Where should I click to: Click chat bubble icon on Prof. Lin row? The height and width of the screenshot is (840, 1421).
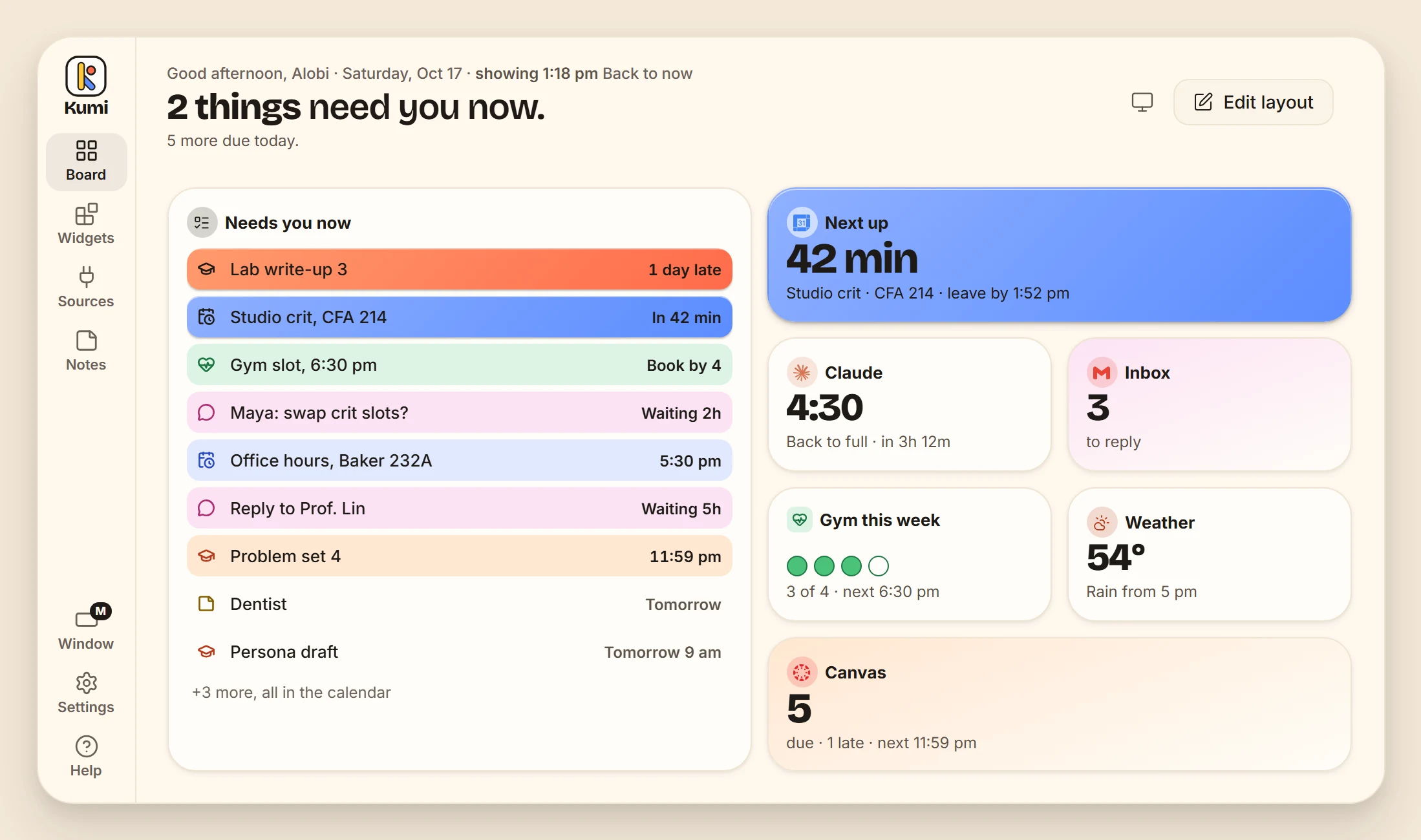pos(206,509)
